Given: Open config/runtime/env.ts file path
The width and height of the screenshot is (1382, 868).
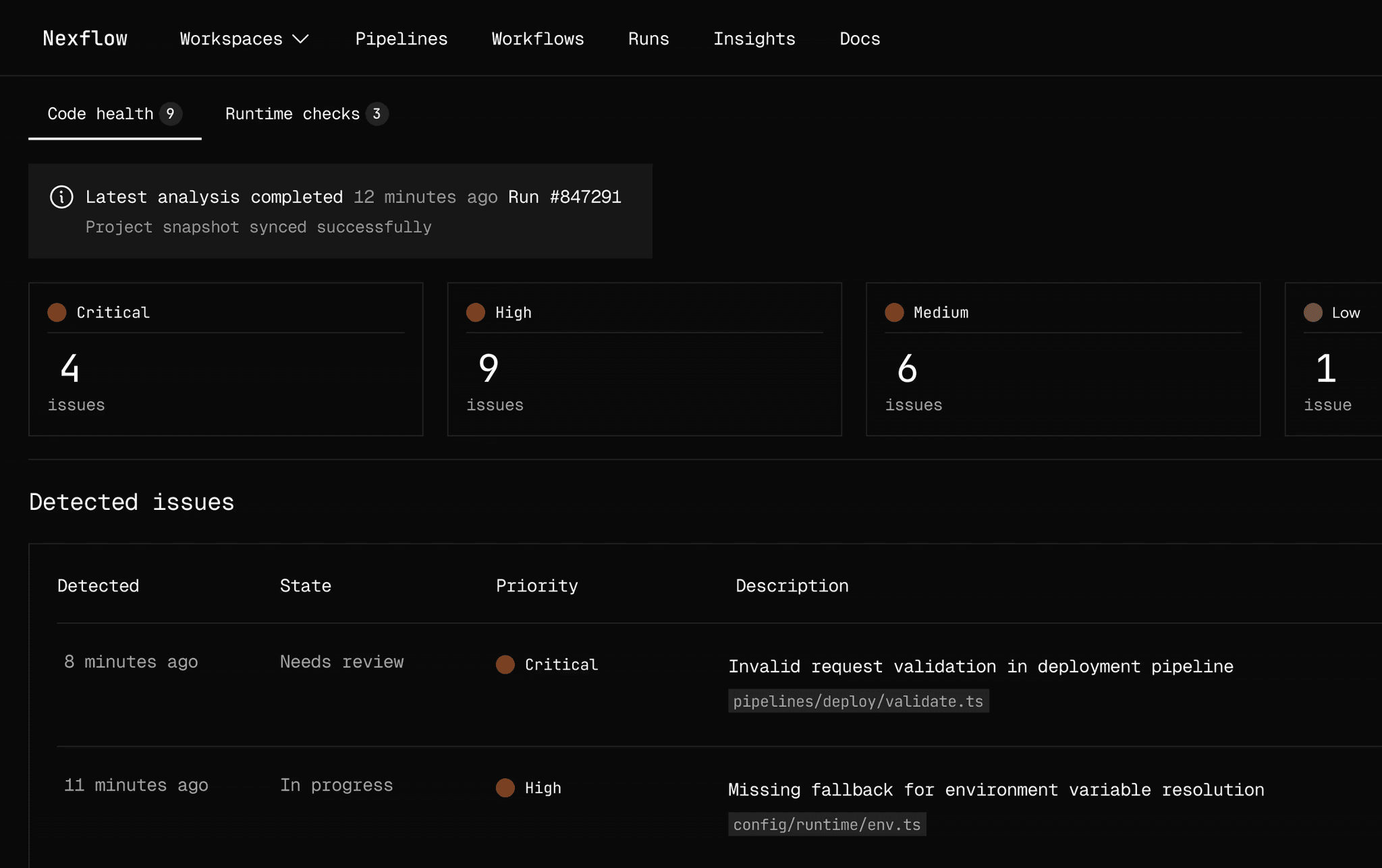Looking at the screenshot, I should 827,825.
